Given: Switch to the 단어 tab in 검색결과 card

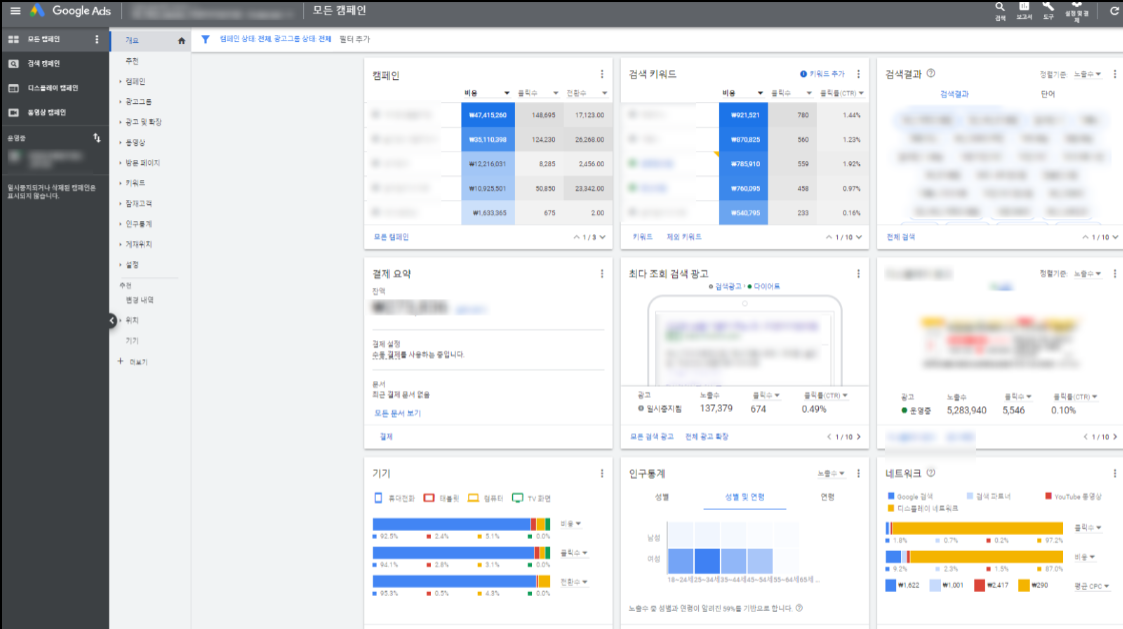Looking at the screenshot, I should pyautogui.click(x=1047, y=91).
